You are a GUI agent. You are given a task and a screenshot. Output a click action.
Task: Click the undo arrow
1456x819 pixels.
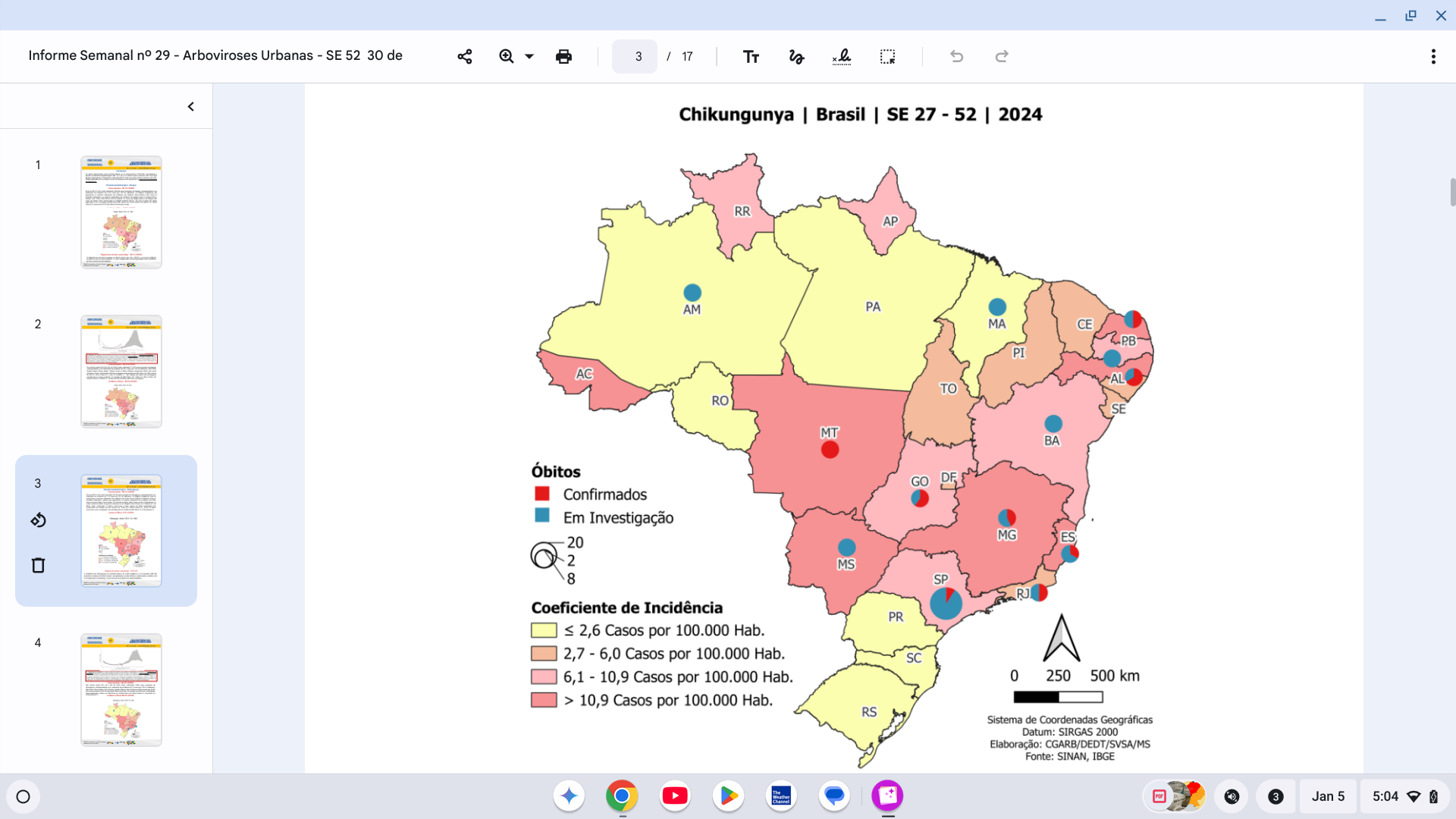pyautogui.click(x=957, y=57)
